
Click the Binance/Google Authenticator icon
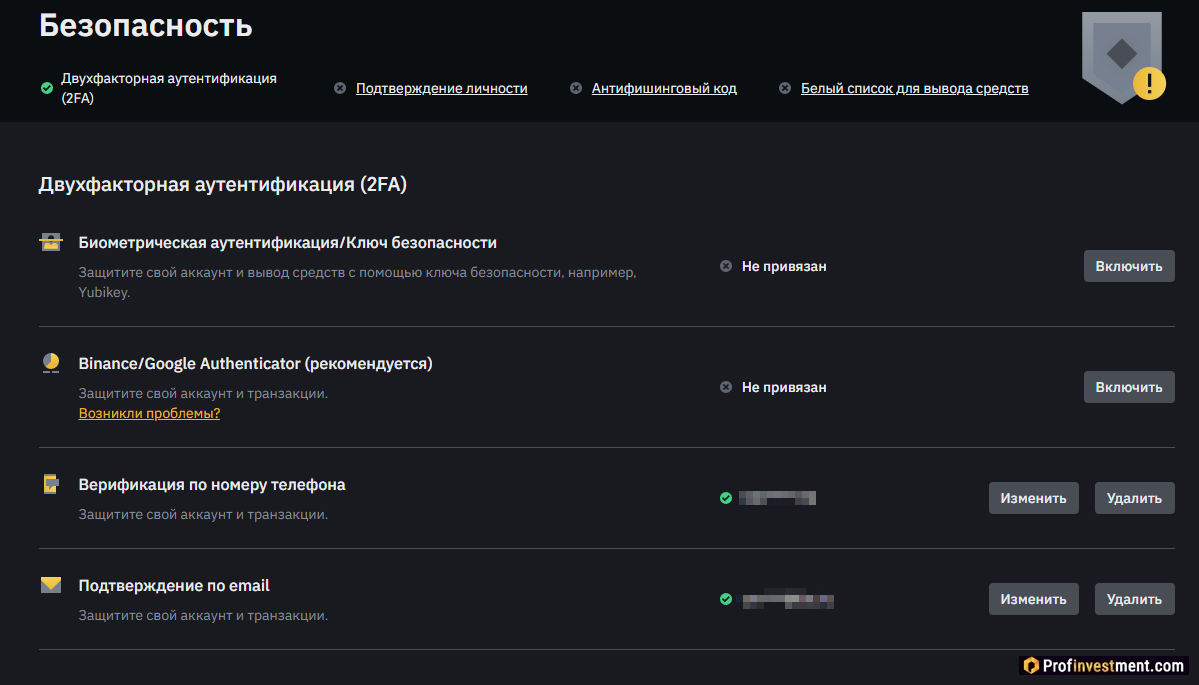(x=50, y=362)
